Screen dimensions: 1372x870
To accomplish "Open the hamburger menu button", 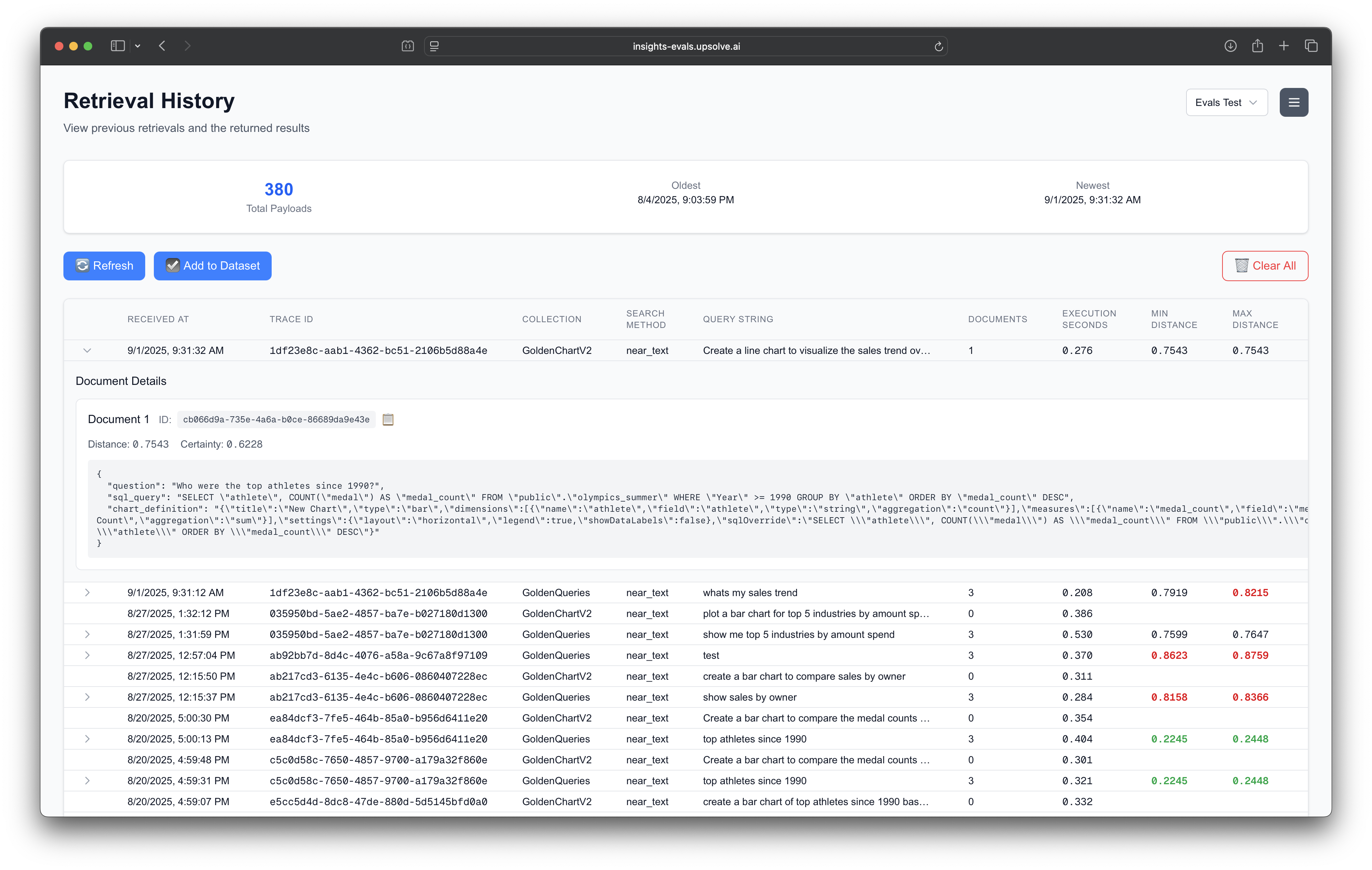I will pyautogui.click(x=1293, y=103).
